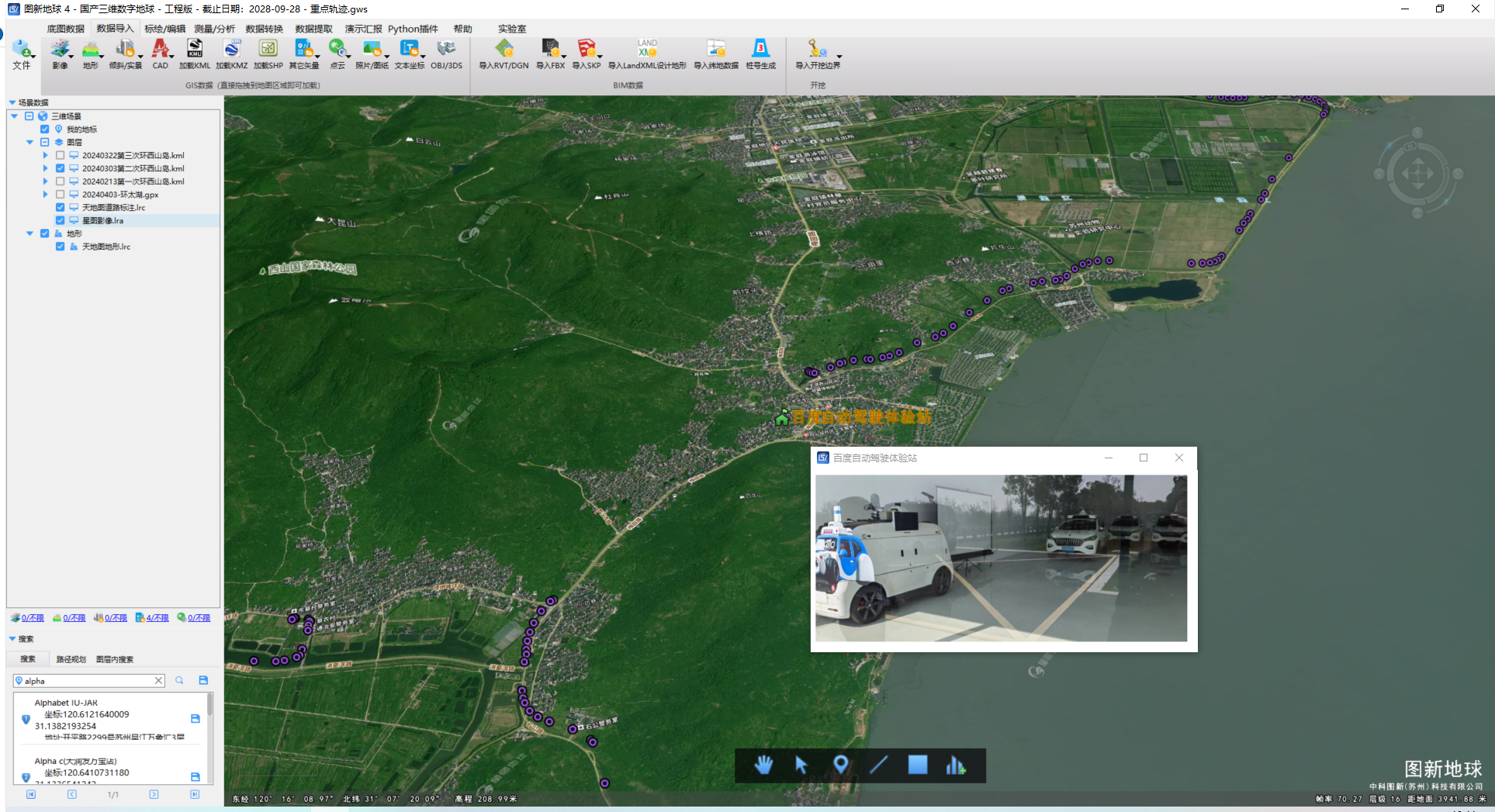Expand the 20240403-环太湖.gpx node
Viewport: 1495px width, 812px height.
45,195
